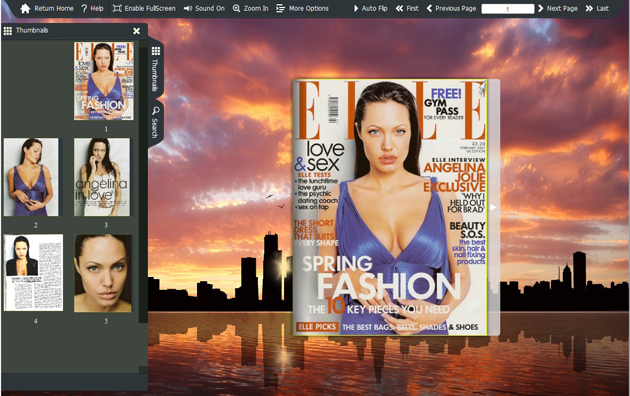630x396 pixels.
Task: Open the More Options list icon
Action: pos(280,8)
